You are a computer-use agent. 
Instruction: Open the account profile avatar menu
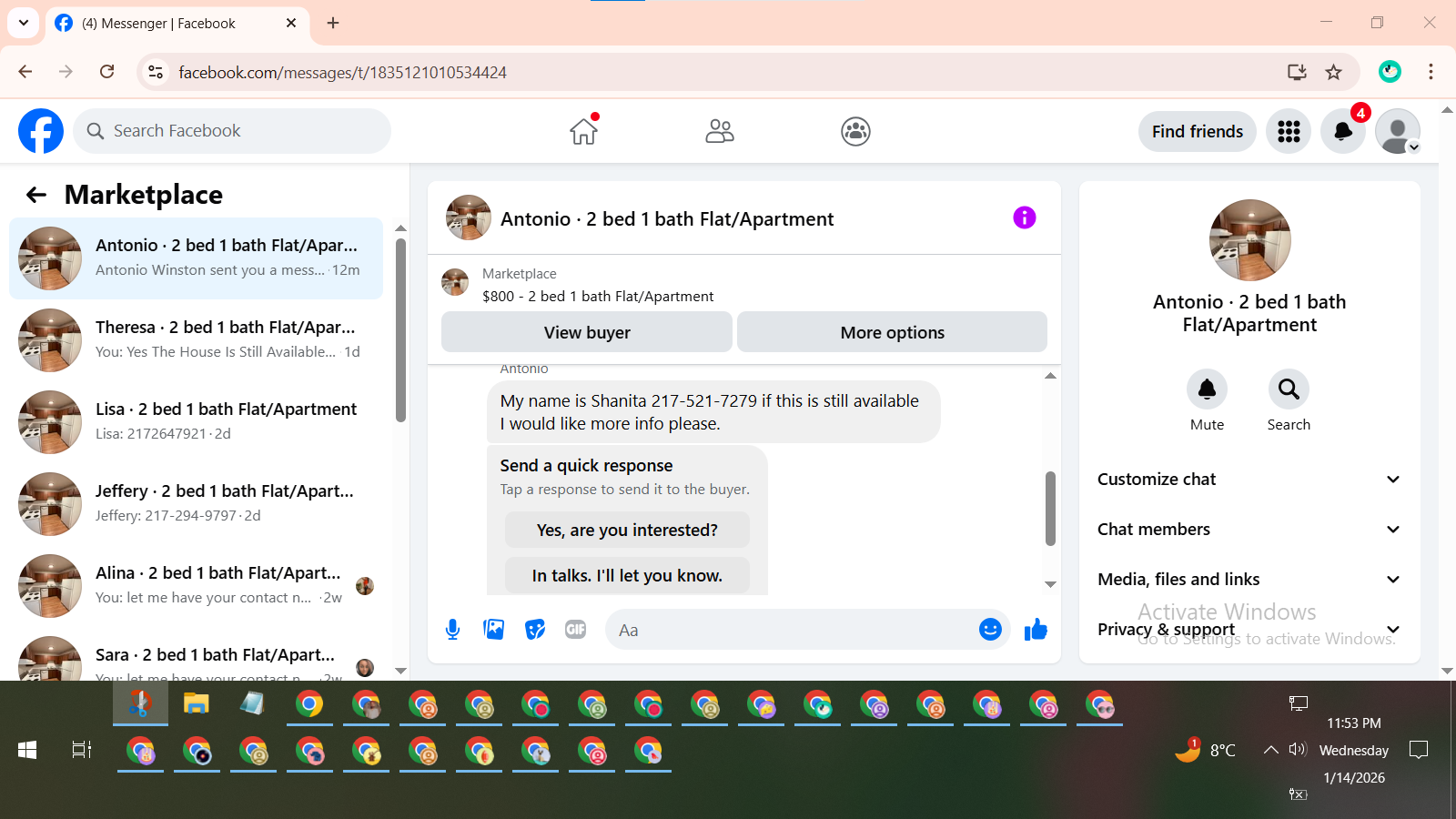tap(1398, 132)
